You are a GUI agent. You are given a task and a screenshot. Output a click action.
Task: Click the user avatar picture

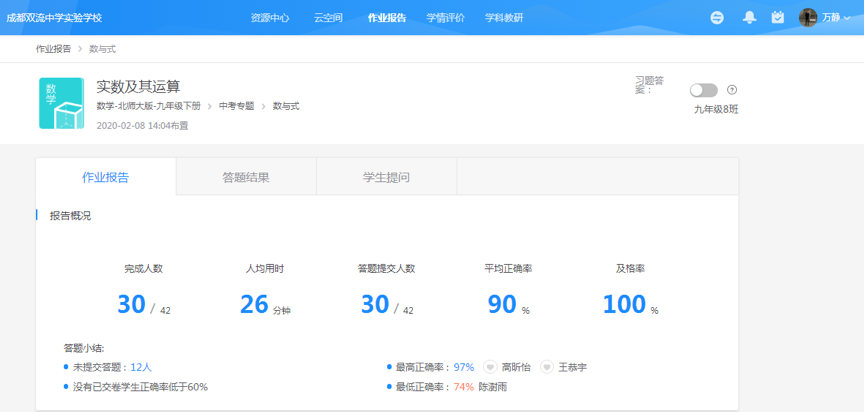pos(808,18)
